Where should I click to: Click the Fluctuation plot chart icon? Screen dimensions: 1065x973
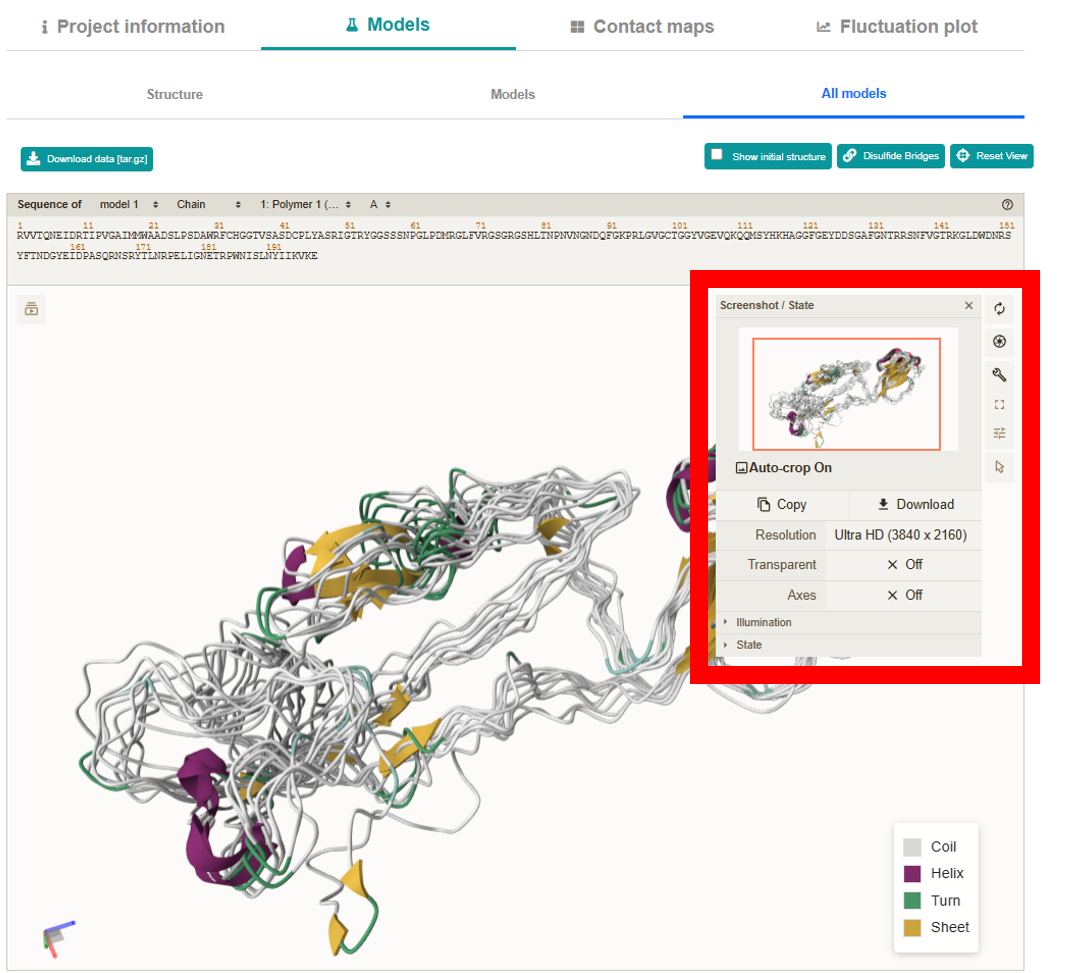[x=823, y=27]
